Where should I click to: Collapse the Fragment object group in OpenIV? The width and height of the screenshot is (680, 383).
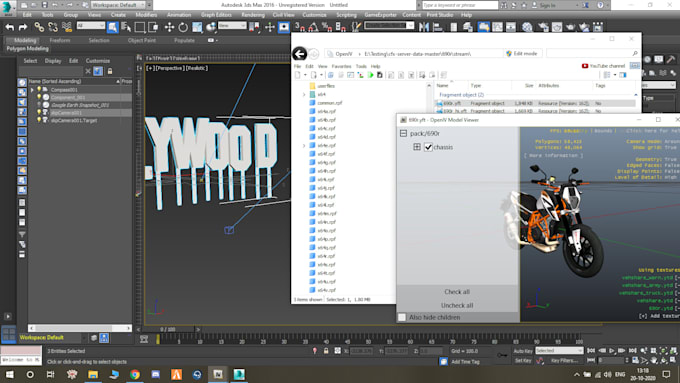(636, 95)
